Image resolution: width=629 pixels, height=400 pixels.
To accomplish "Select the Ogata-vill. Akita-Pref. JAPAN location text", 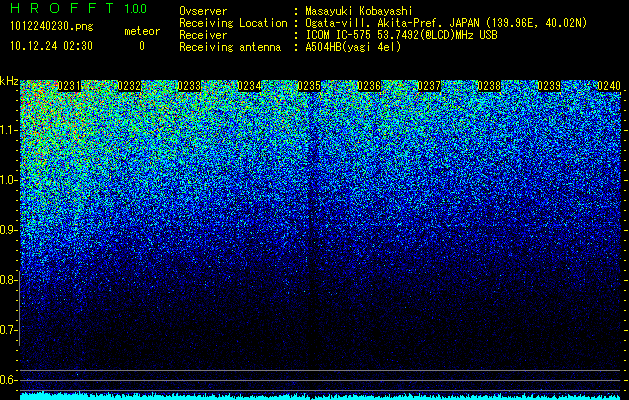I will click(446, 23).
